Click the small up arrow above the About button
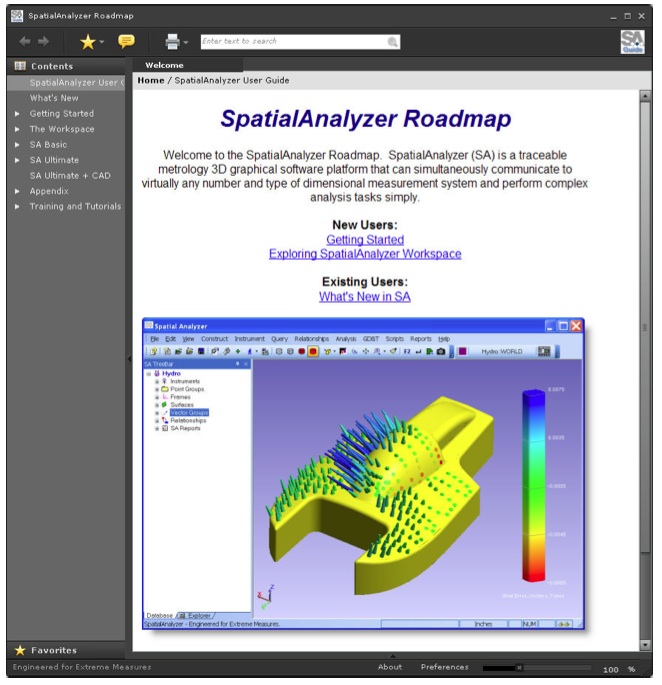Image resolution: width=662 pixels, height=685 pixels. (392, 656)
